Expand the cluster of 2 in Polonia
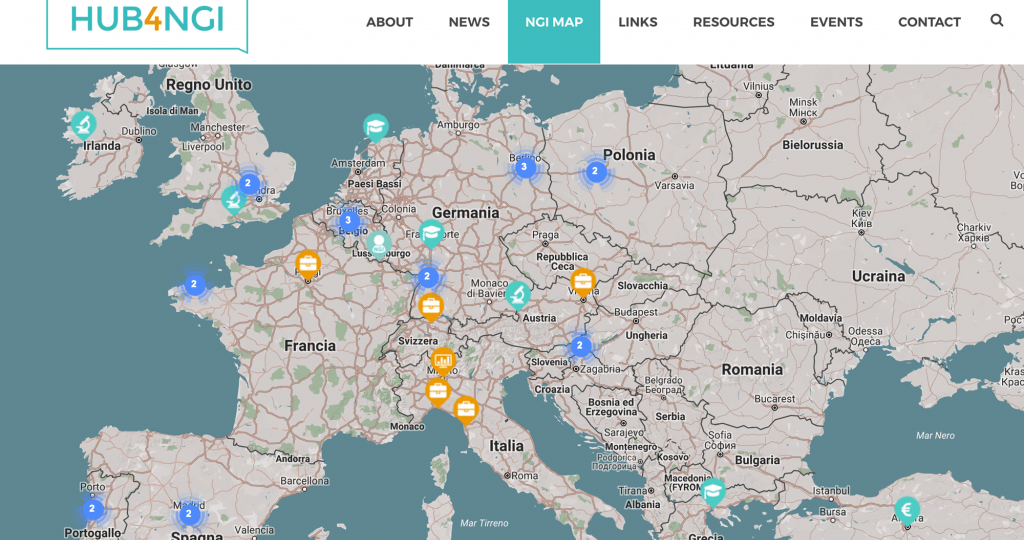Screen dimensions: 1024x540 pos(595,172)
